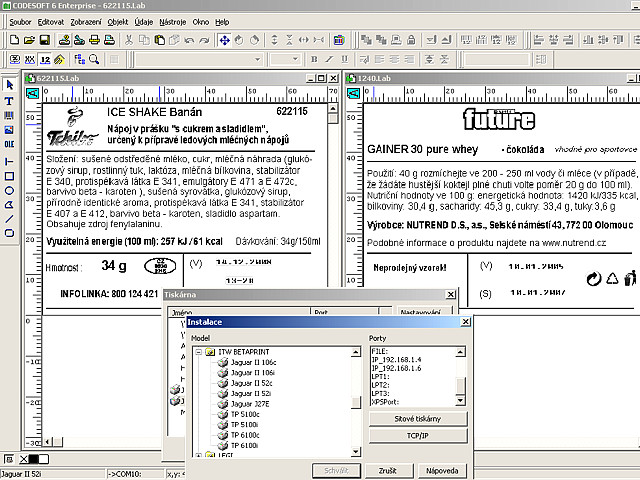Select Jaguar J27E printer model

coord(250,404)
